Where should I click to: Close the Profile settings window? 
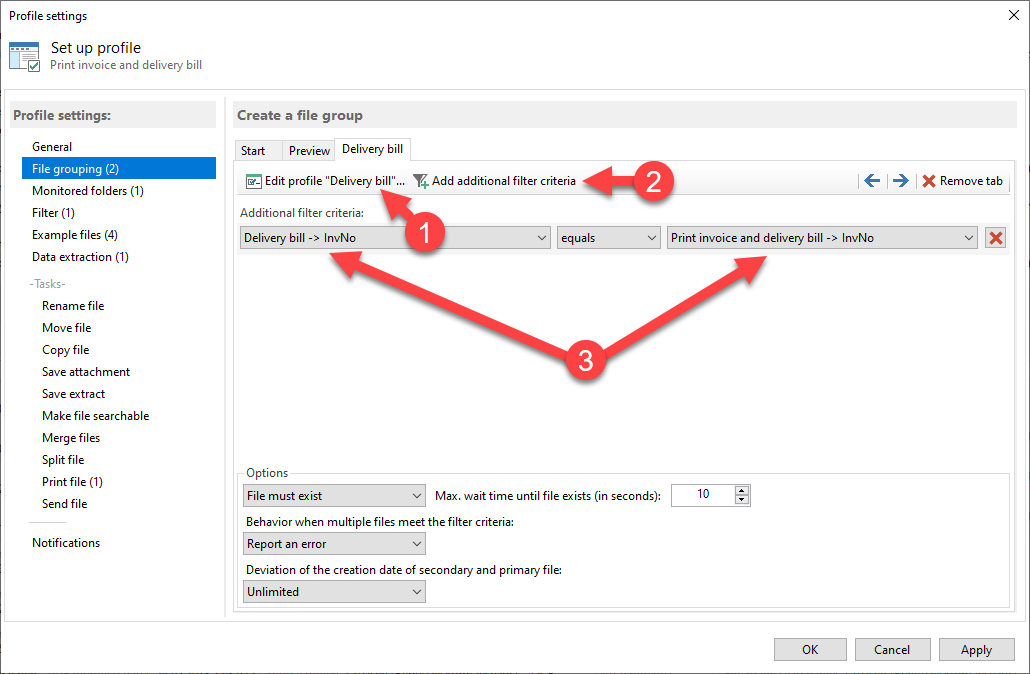click(x=1013, y=15)
